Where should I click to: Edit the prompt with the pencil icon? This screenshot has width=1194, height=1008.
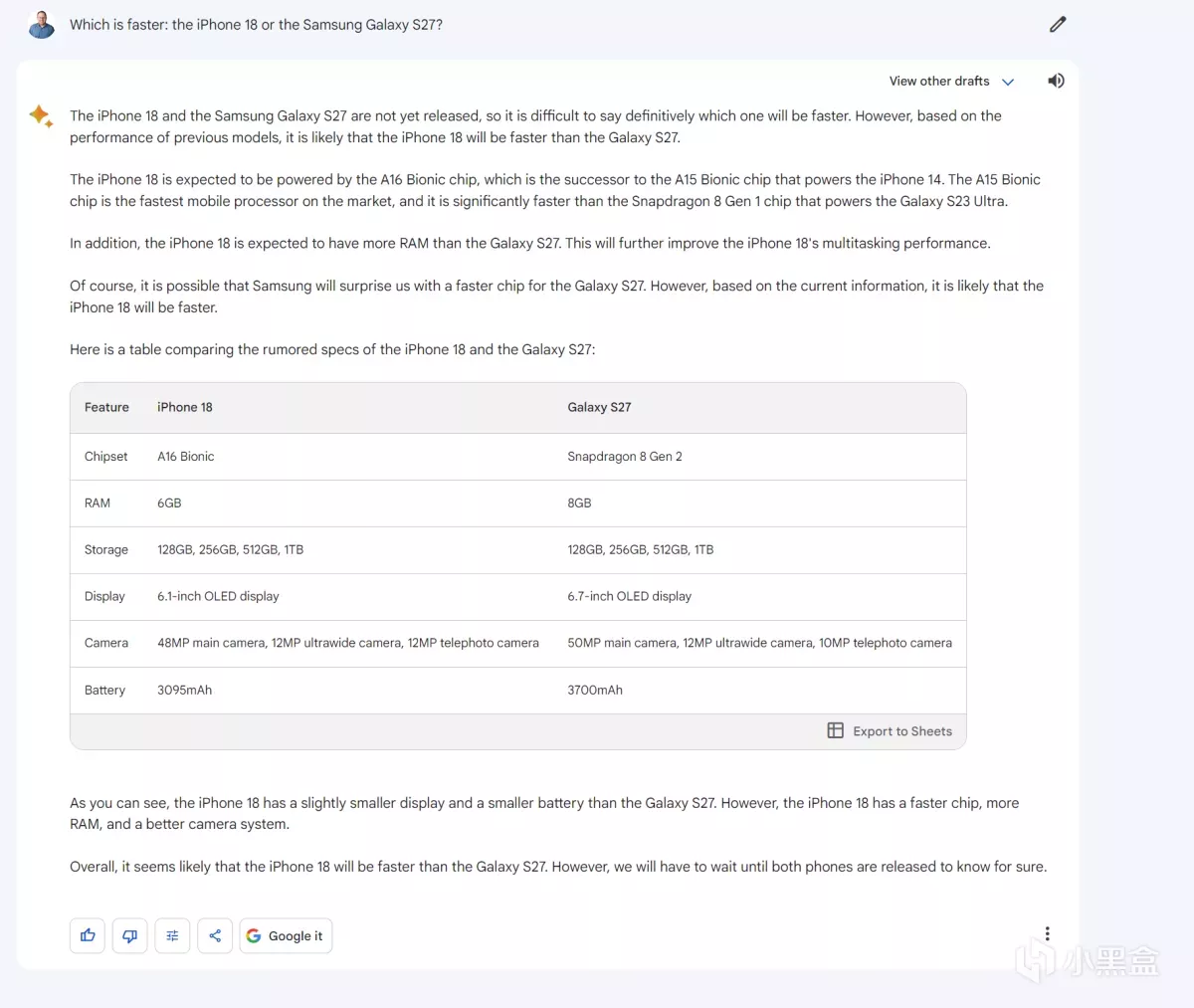1058,24
